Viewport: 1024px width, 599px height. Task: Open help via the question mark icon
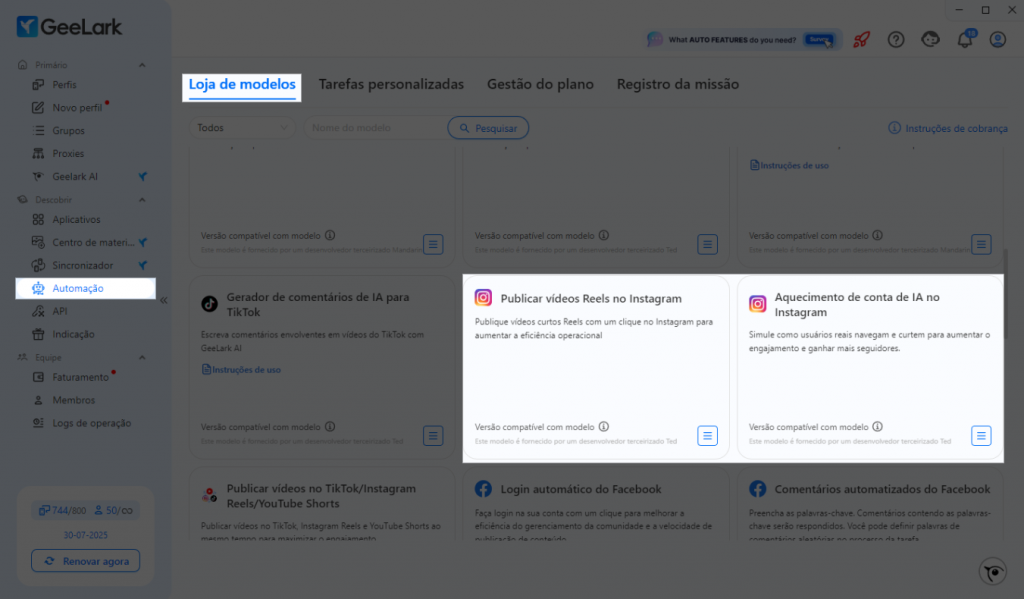pos(896,40)
